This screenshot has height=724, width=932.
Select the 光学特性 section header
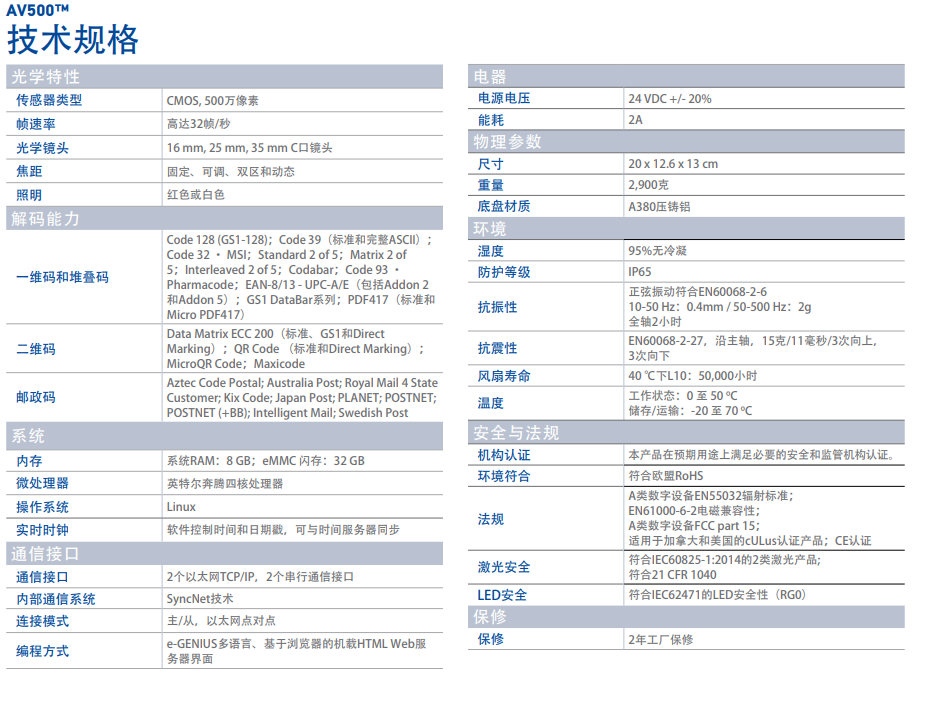[42, 76]
